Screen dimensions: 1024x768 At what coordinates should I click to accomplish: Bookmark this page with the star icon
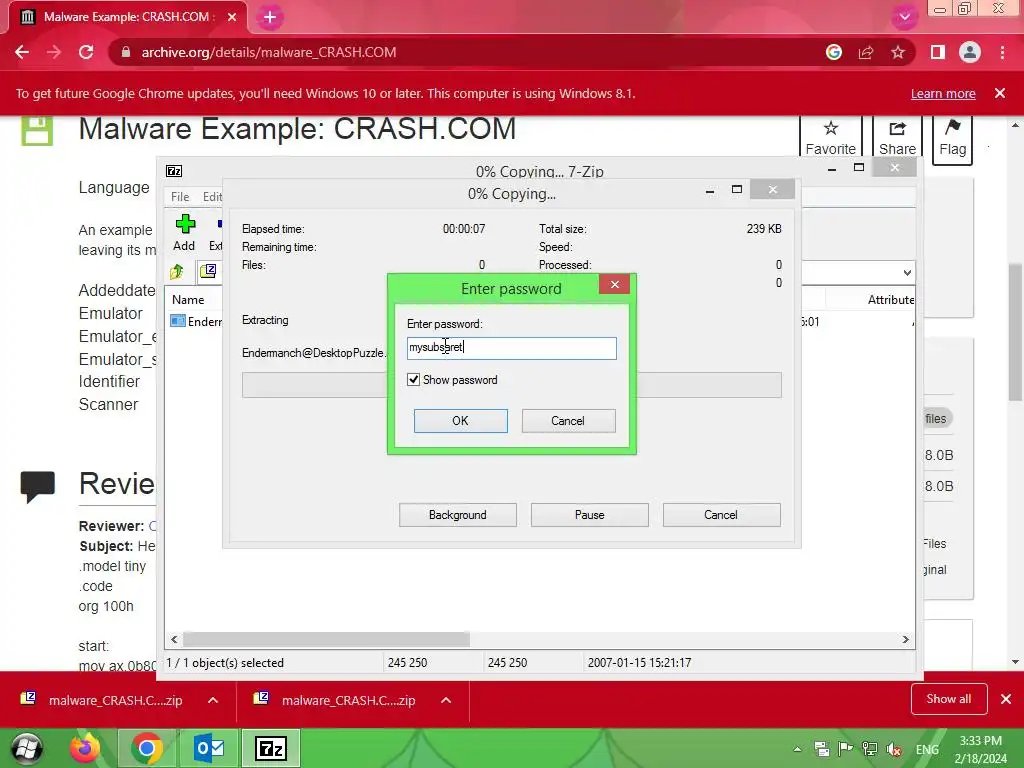[x=898, y=52]
